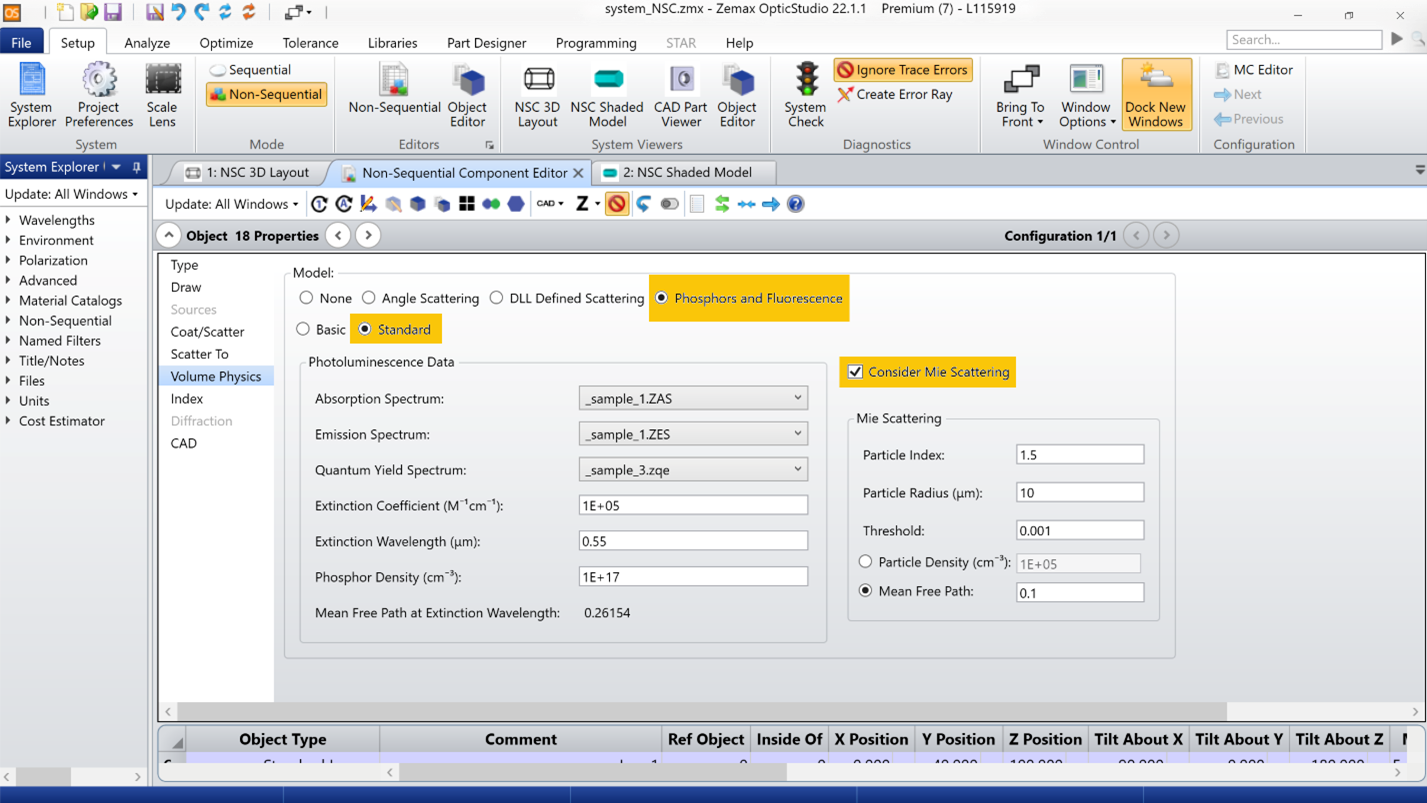1427x803 pixels.
Task: Open the Optimize ribbon tab
Action: (x=226, y=43)
